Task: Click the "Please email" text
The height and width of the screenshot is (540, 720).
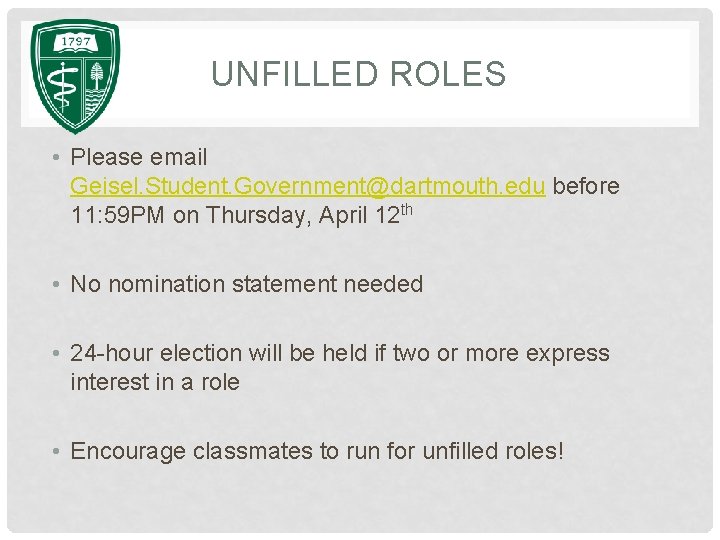Action: tap(139, 157)
